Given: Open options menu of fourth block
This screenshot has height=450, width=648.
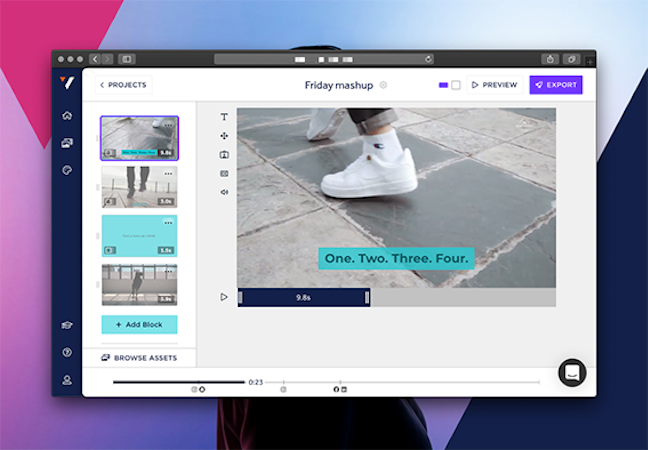Looking at the screenshot, I should pyautogui.click(x=168, y=271).
